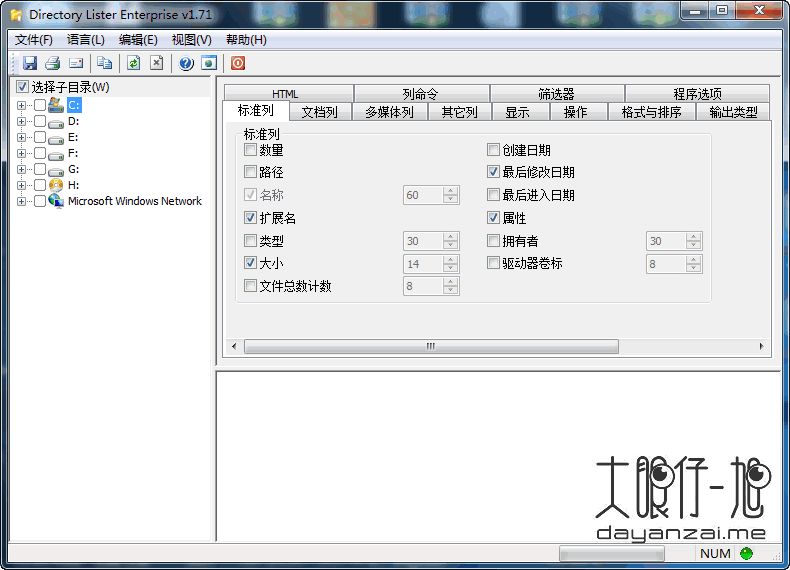This screenshot has height=570, width=790.
Task: Click the web page globe toolbar icon
Action: 209,63
